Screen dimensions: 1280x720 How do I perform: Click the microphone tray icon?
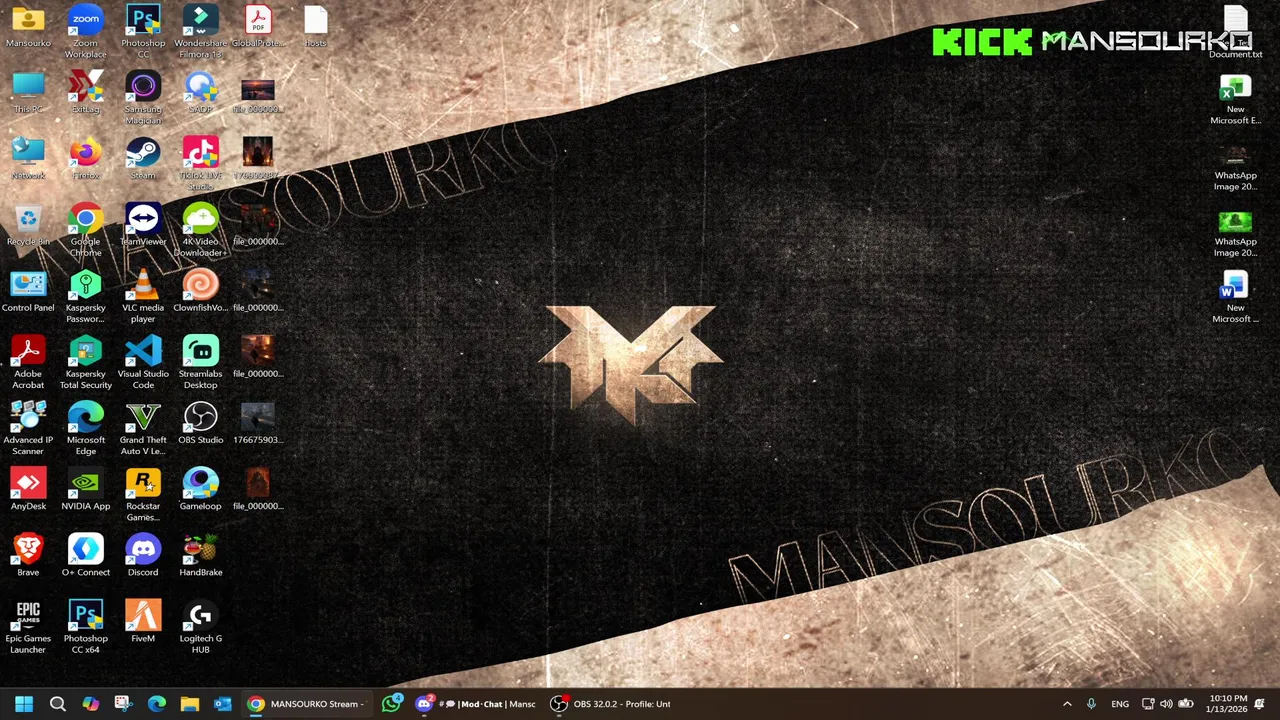1091,704
